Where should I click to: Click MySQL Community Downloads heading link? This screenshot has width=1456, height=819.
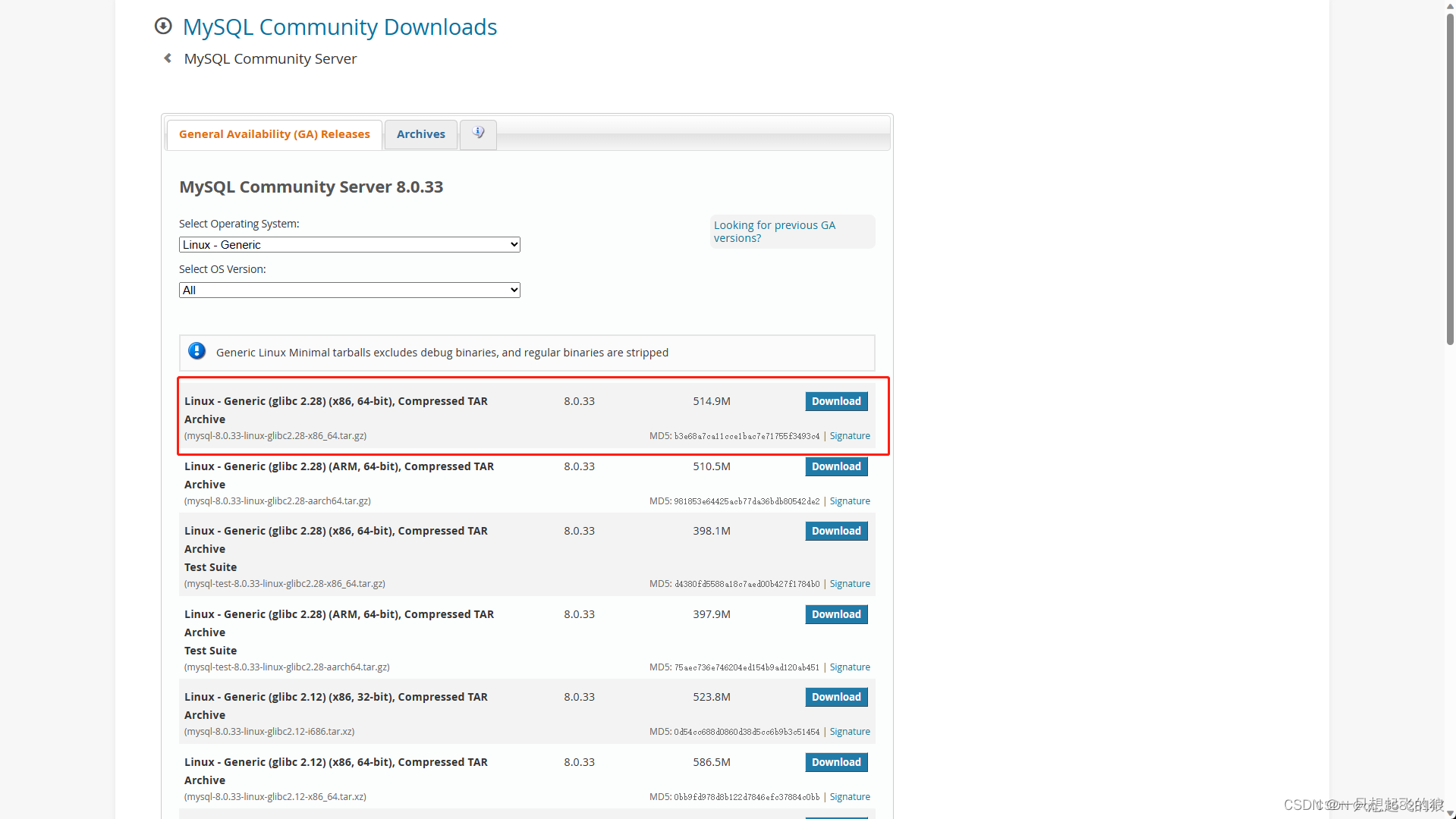[339, 27]
